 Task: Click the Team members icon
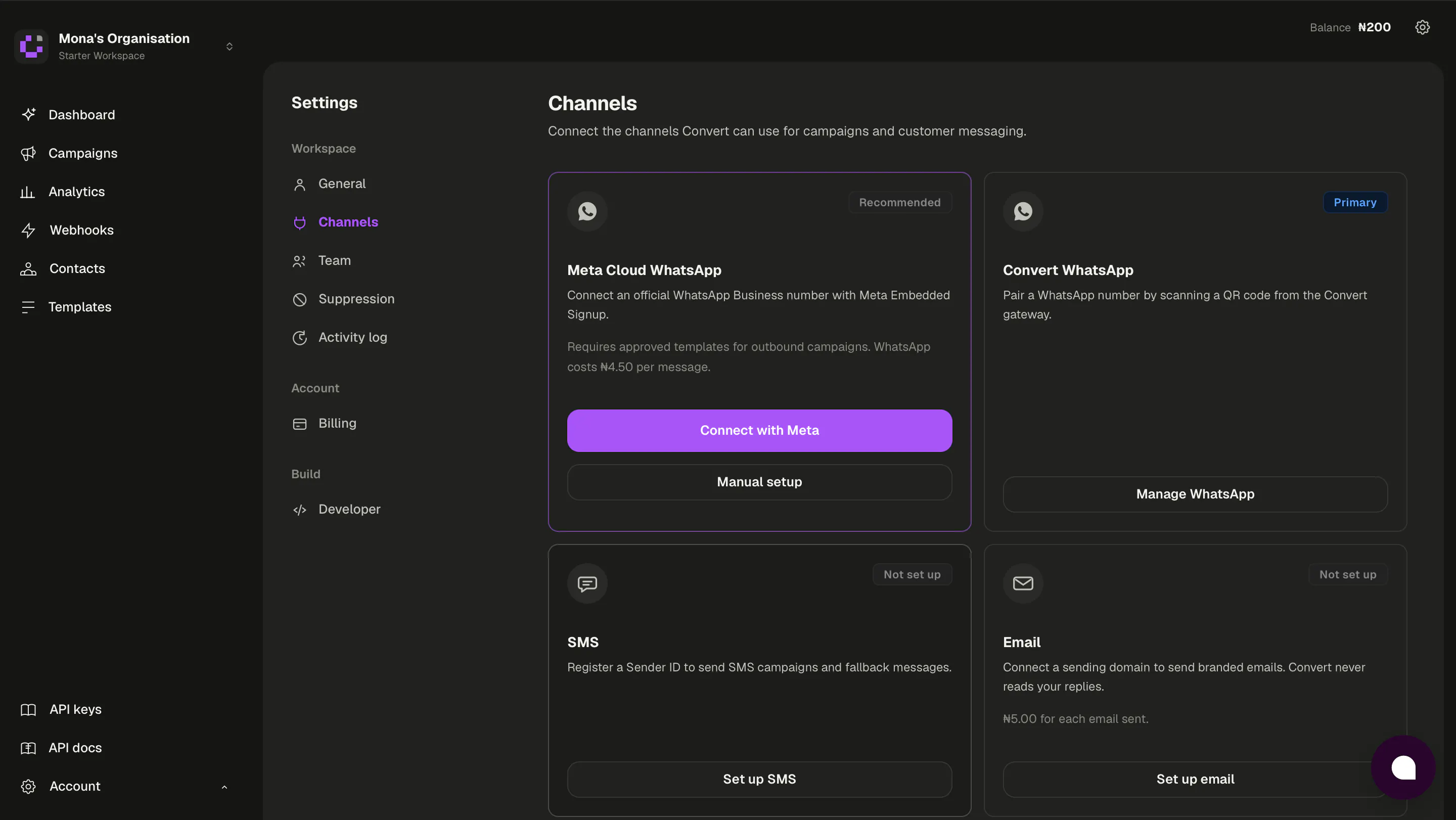pos(299,261)
